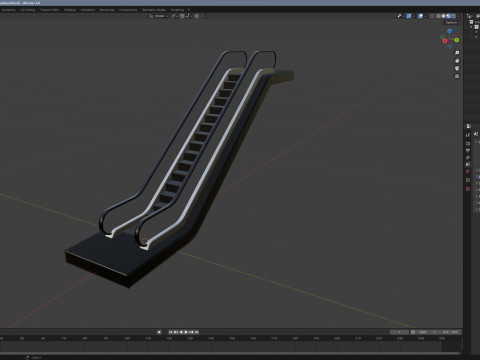Jump to the timeline end frame
This screenshot has height=360, width=480.
(197, 332)
